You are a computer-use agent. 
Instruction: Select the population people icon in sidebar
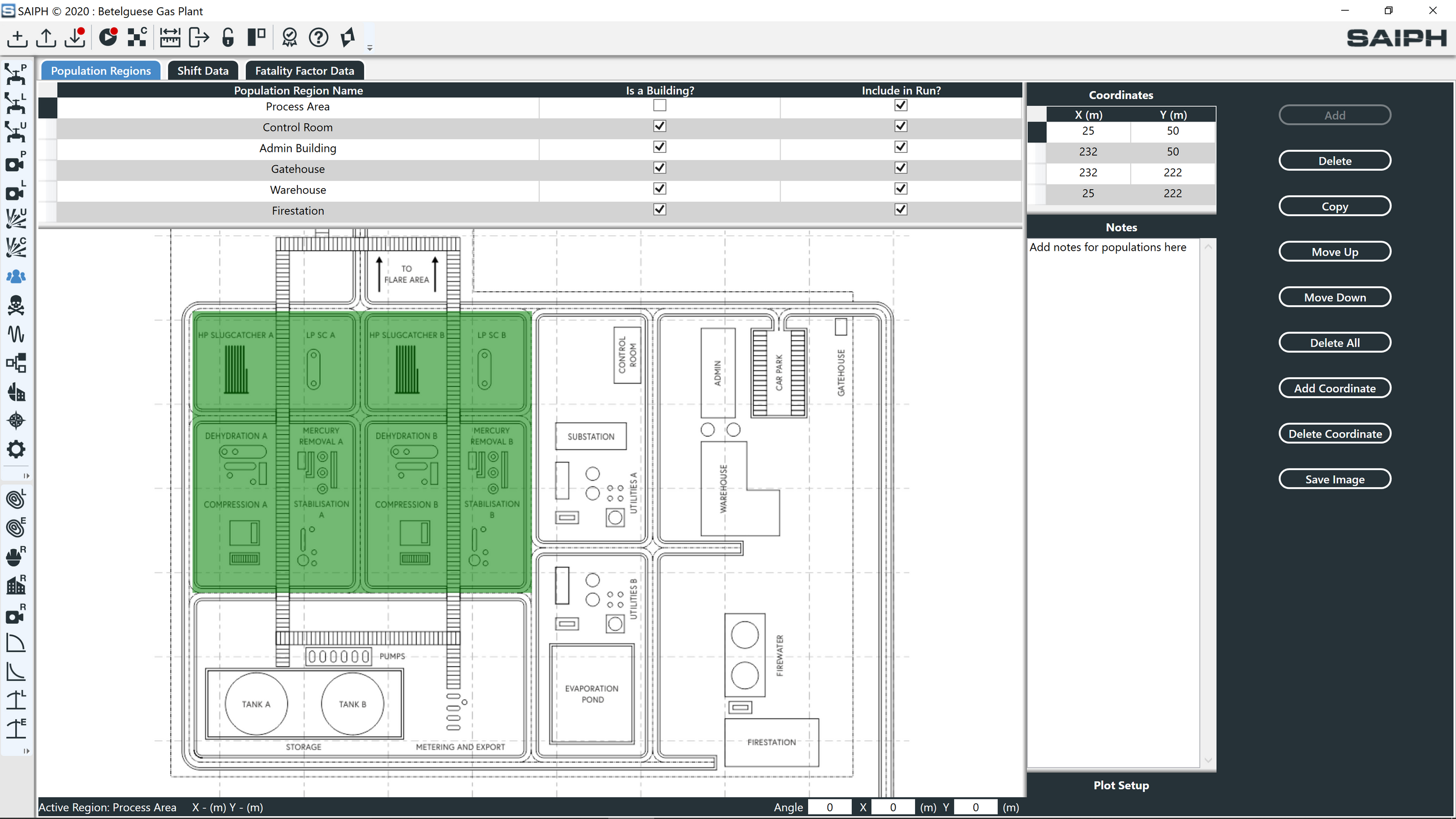[16, 277]
